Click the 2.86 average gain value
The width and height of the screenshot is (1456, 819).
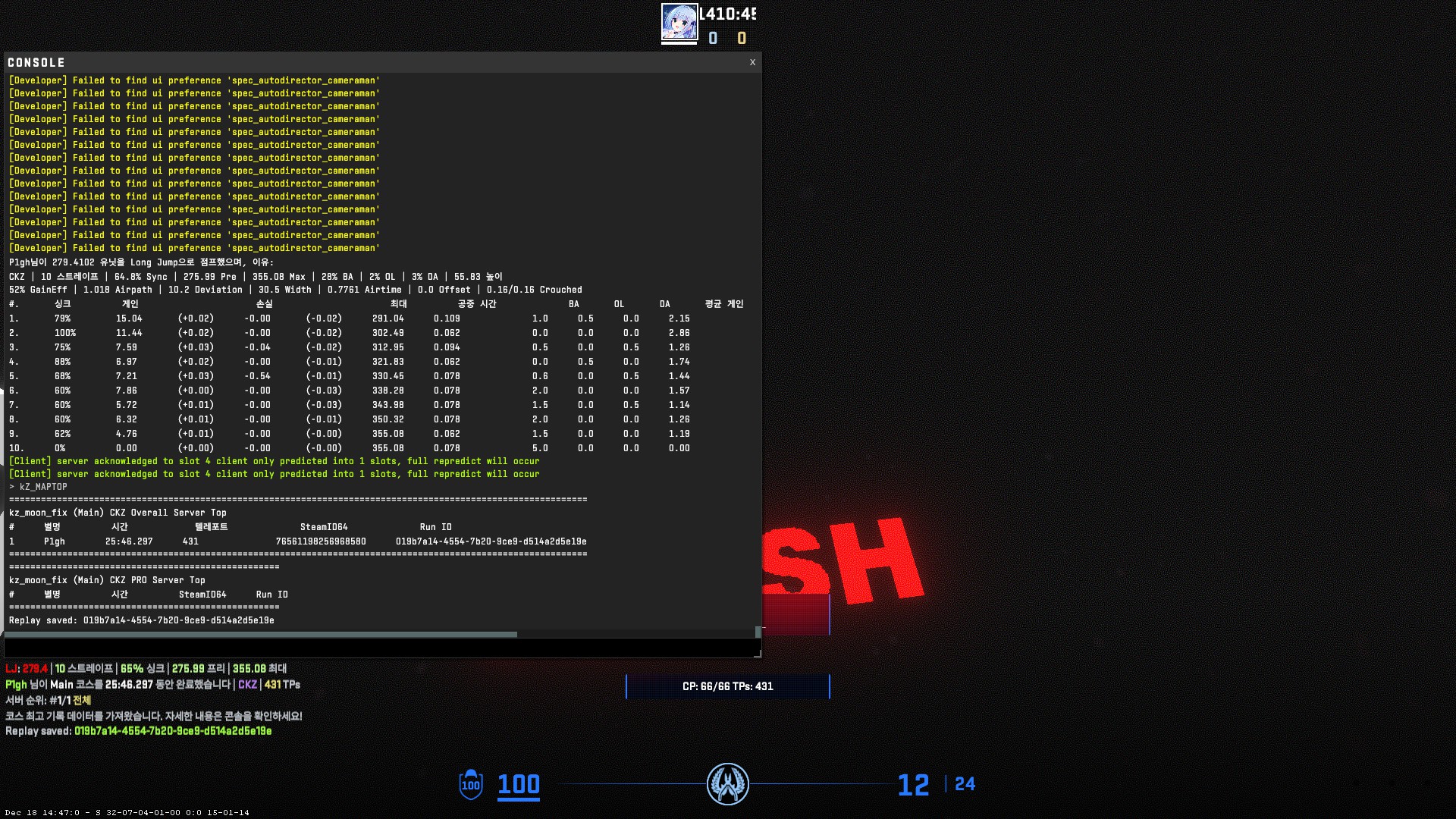679,333
